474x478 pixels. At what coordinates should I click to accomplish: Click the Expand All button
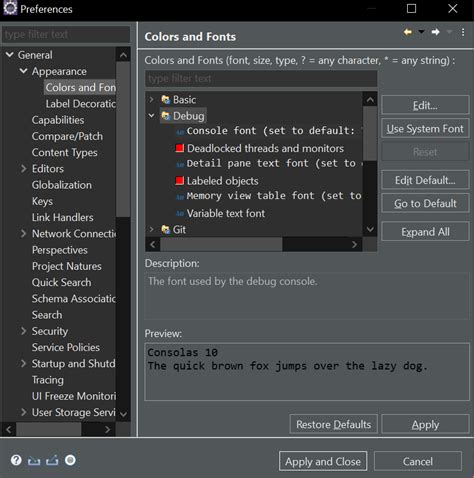point(425,231)
